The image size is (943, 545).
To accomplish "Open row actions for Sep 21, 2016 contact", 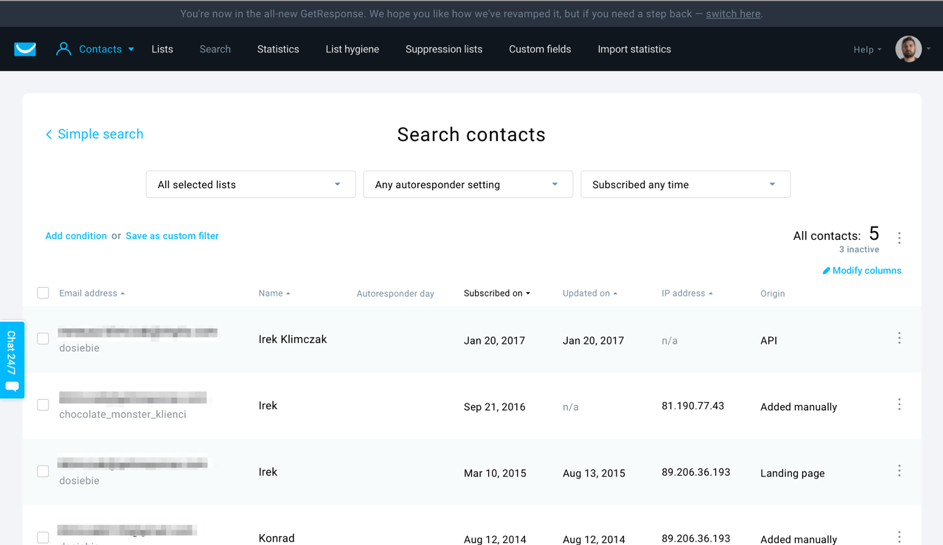I will point(899,405).
